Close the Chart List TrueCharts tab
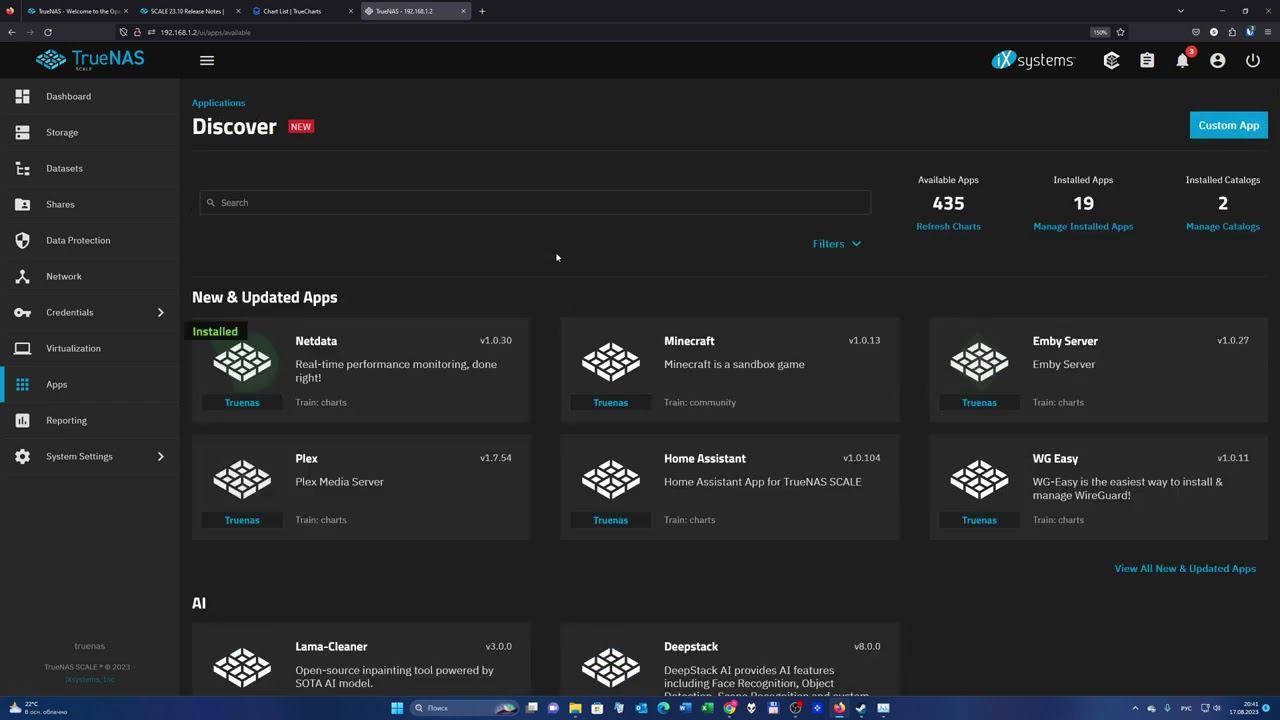 tap(350, 11)
